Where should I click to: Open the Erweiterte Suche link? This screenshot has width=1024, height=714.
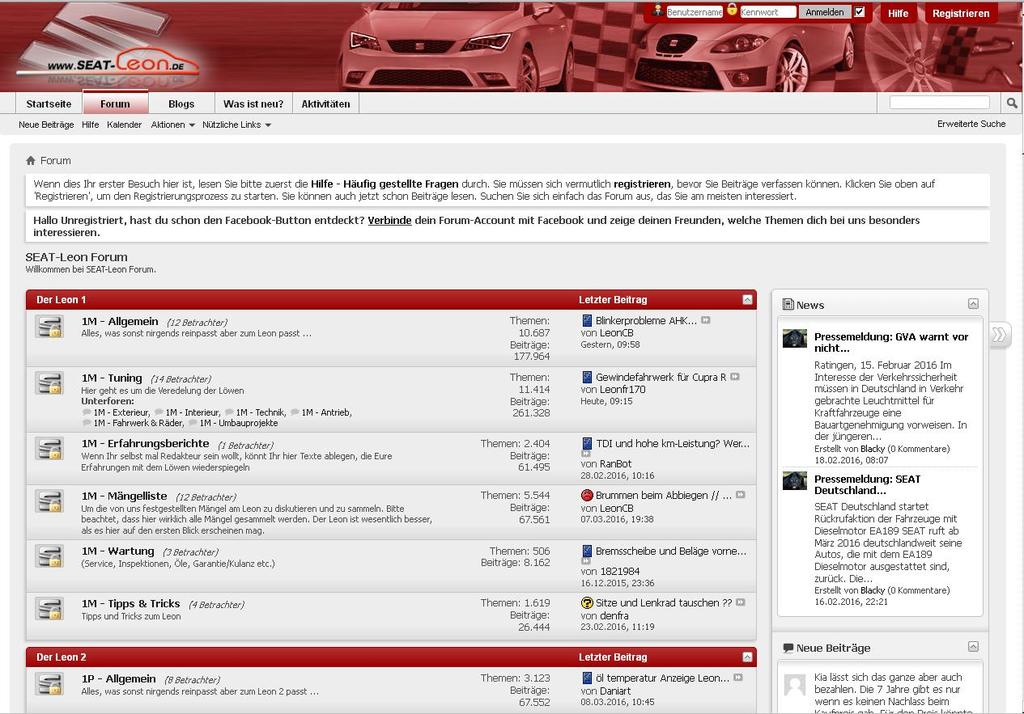coord(971,124)
